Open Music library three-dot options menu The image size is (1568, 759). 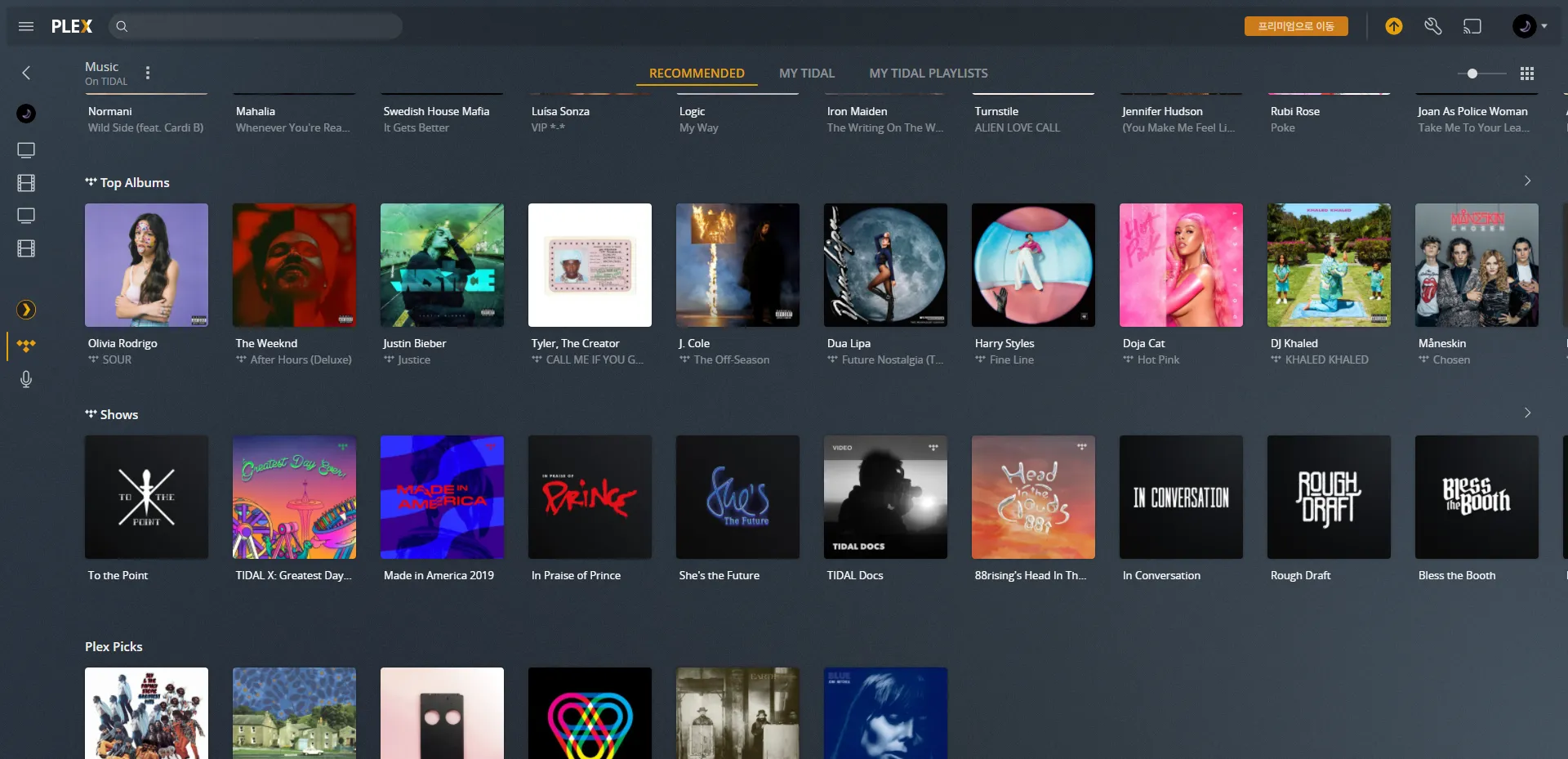(x=148, y=73)
